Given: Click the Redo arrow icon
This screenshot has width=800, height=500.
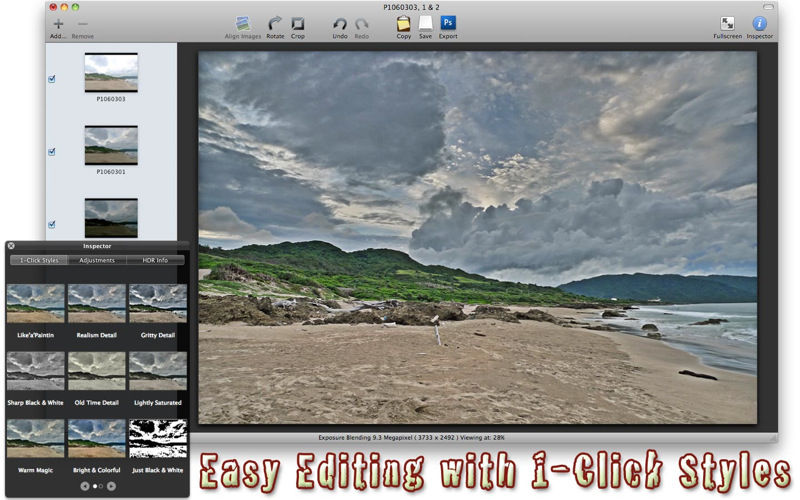Looking at the screenshot, I should 361,24.
